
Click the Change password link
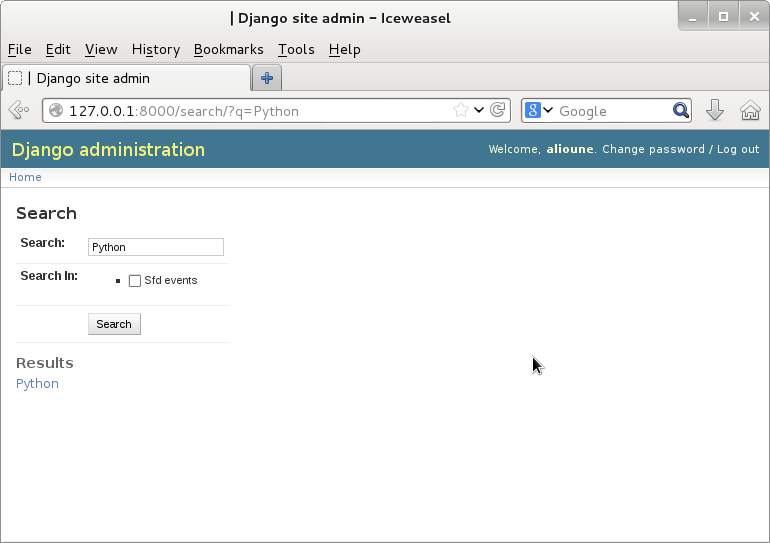coord(653,149)
